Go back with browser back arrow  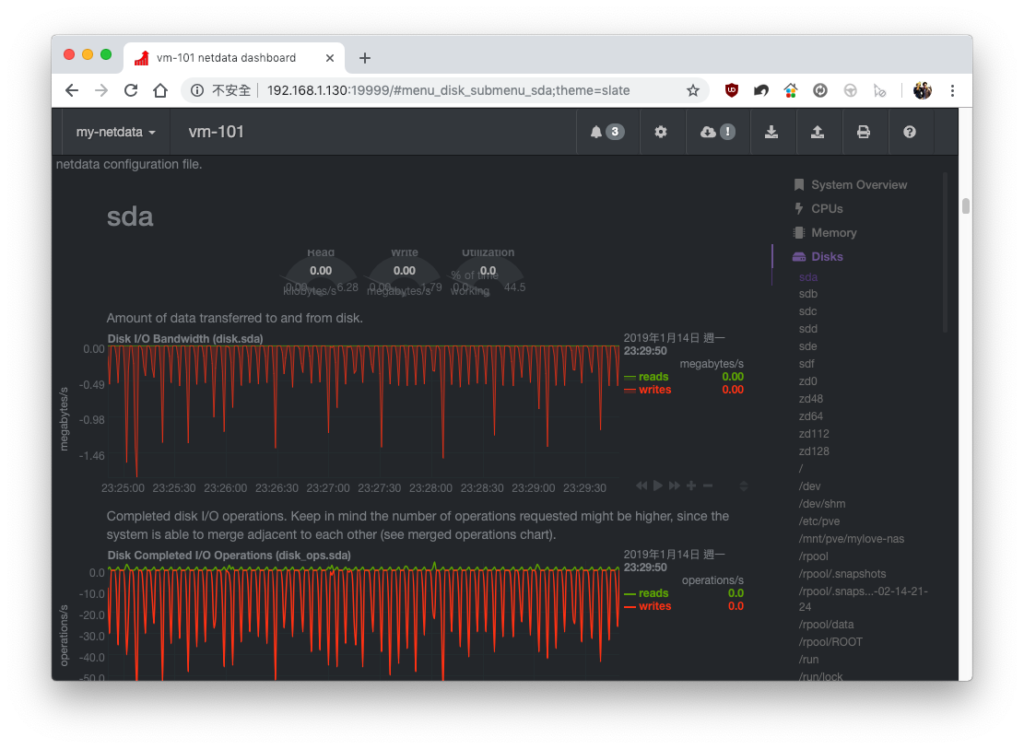click(x=72, y=90)
